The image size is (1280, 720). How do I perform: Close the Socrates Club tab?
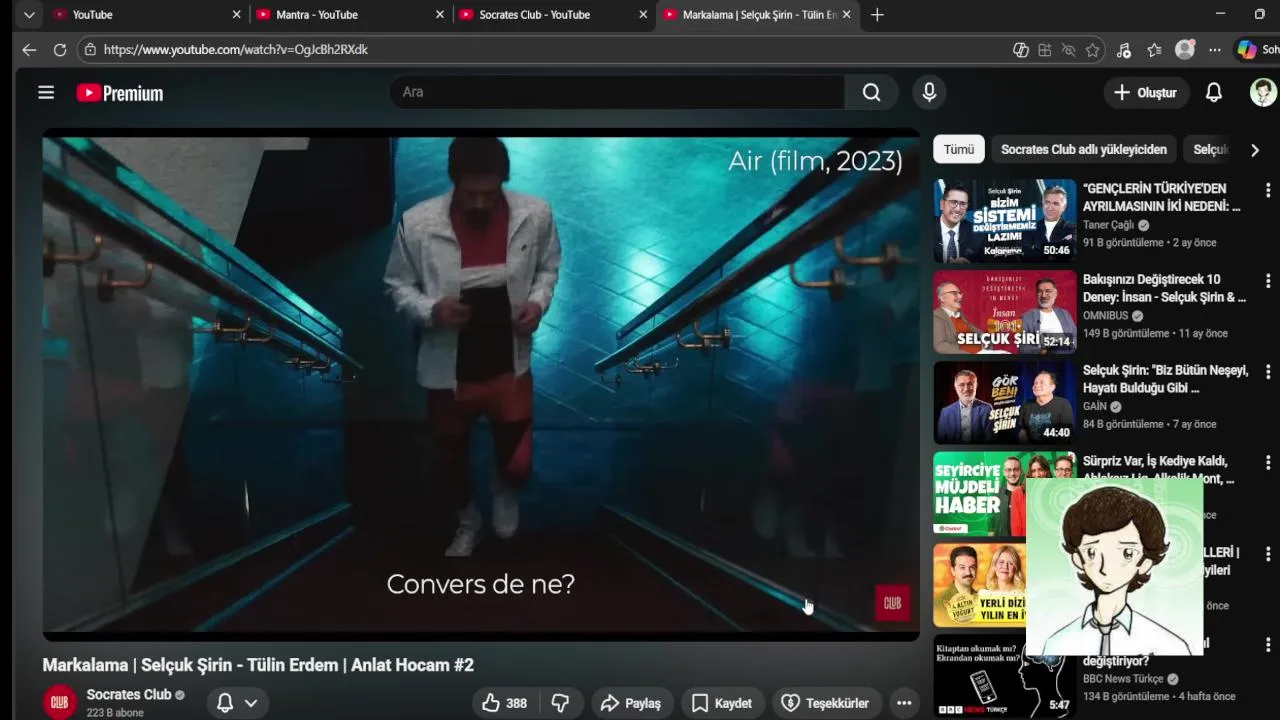(643, 15)
